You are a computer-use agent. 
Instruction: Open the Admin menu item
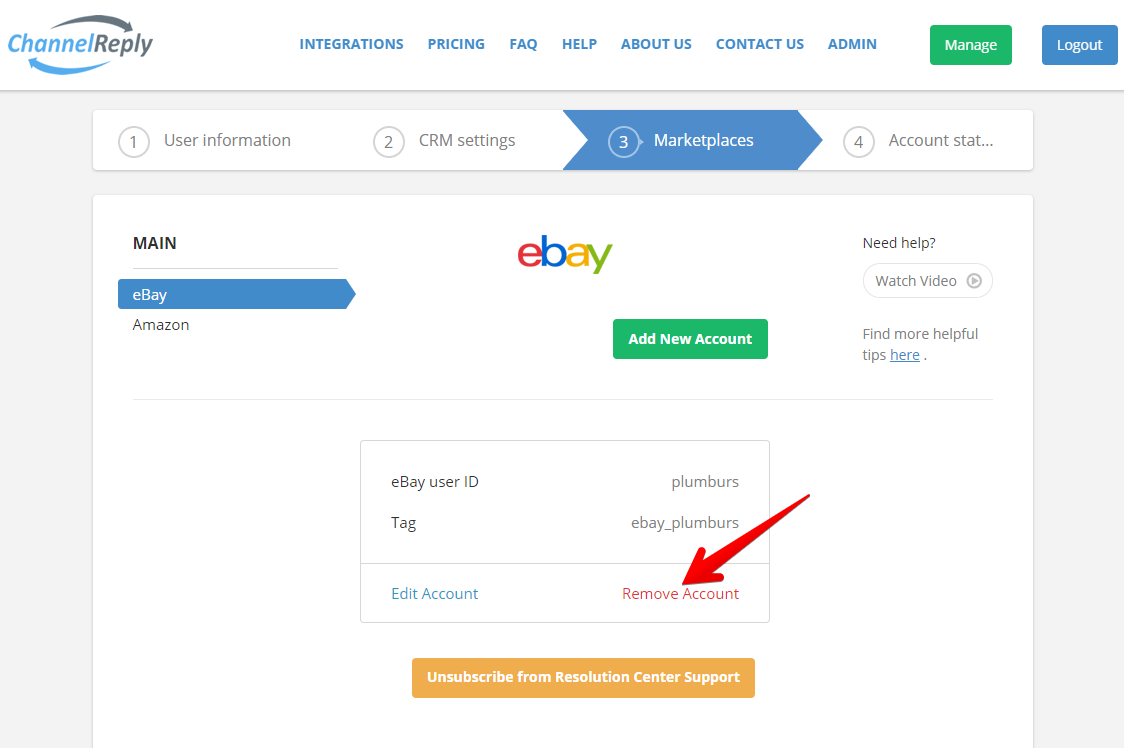click(x=852, y=44)
